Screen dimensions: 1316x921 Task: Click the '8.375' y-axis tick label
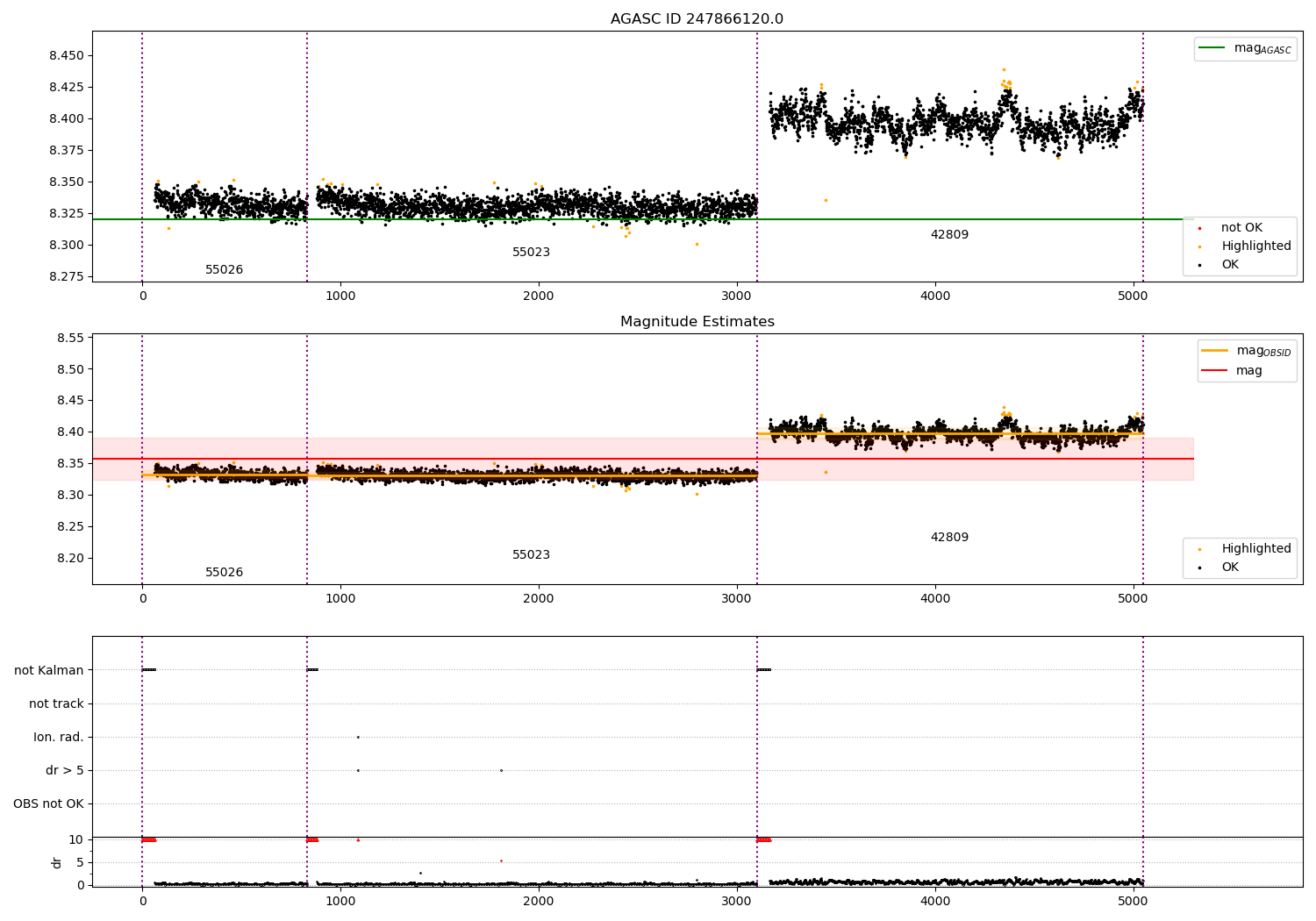[x=67, y=151]
